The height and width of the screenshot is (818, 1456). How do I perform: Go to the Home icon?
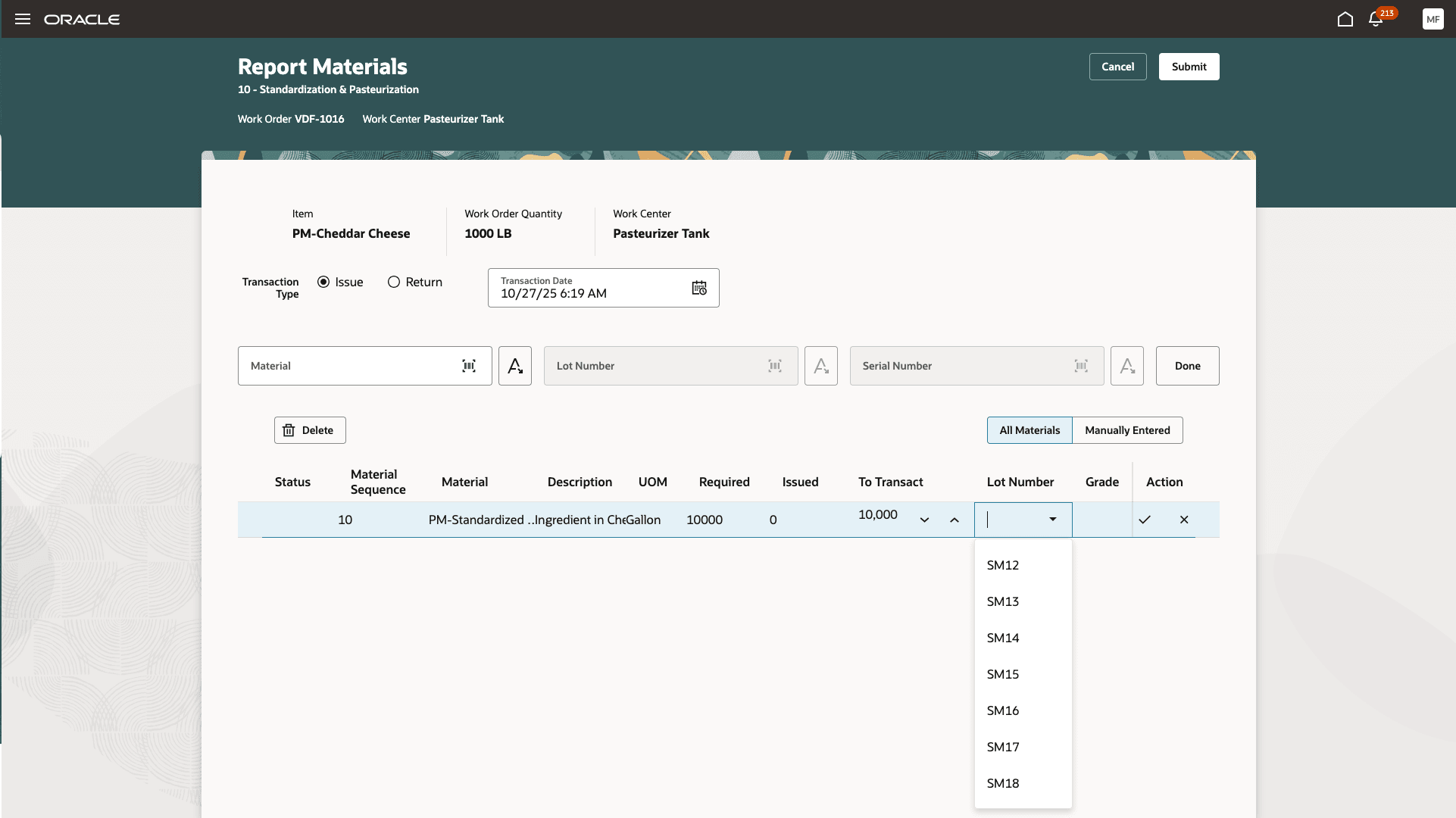pos(1345,19)
